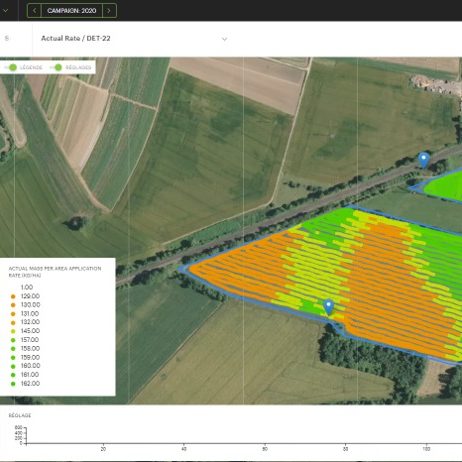Click legend value 158.00
Image resolution: width=462 pixels, height=462 pixels.
coord(30,348)
